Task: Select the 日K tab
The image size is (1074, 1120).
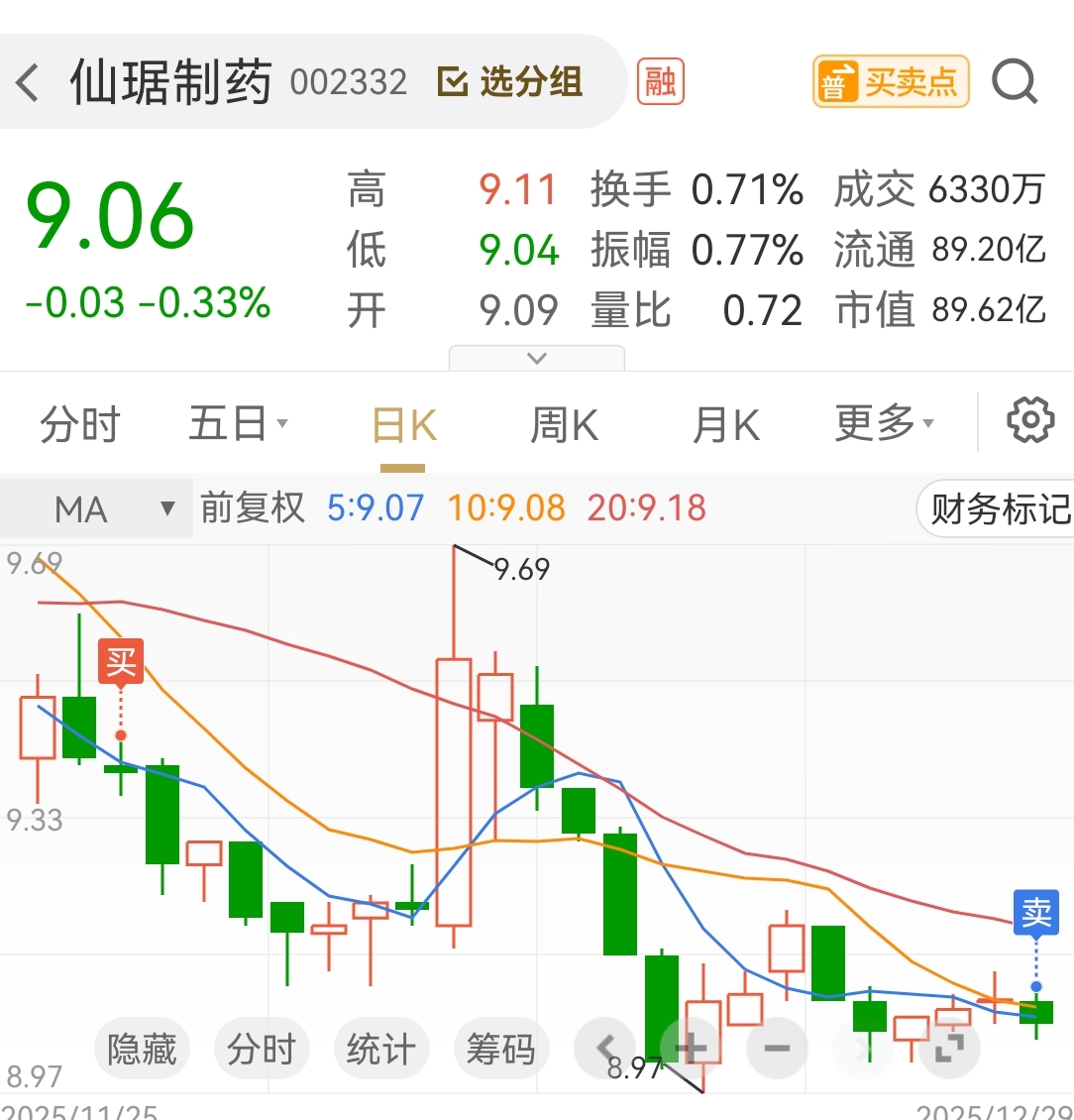Action: pyautogui.click(x=403, y=426)
